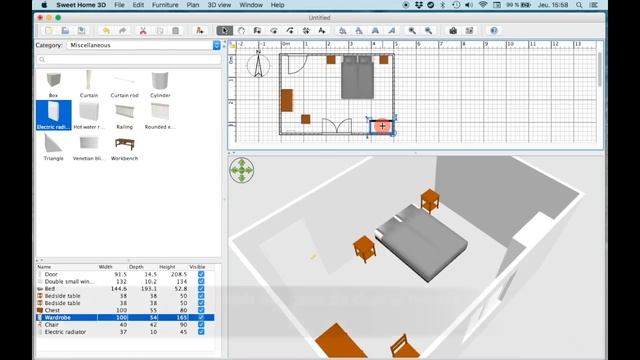Click the Open home toolbar icon
This screenshot has width=640, height=360.
tap(65, 31)
